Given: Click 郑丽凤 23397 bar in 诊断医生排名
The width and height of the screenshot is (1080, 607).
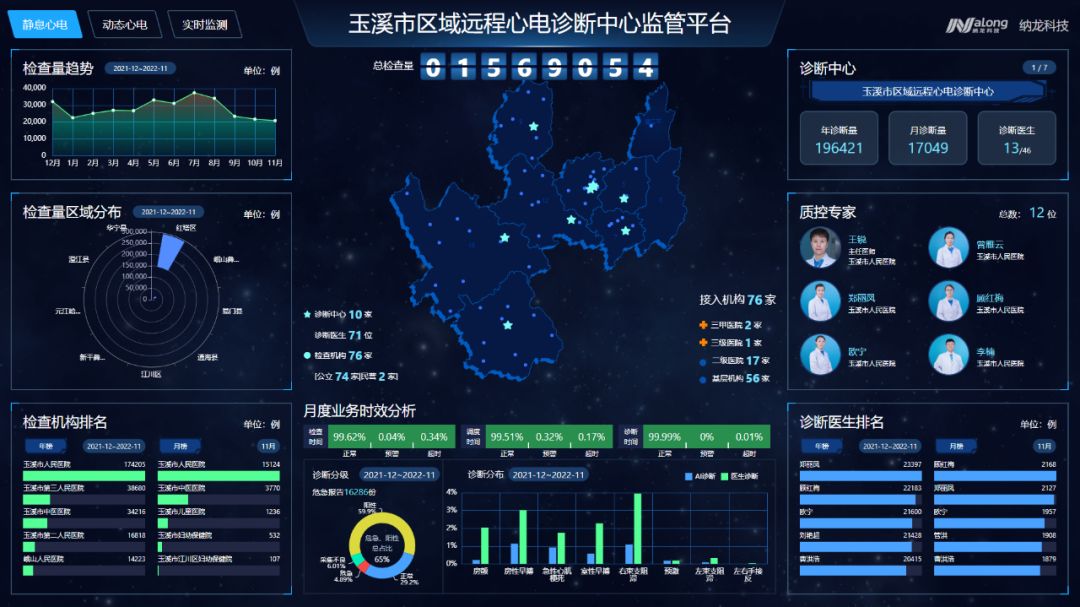Looking at the screenshot, I should pyautogui.click(x=860, y=476).
